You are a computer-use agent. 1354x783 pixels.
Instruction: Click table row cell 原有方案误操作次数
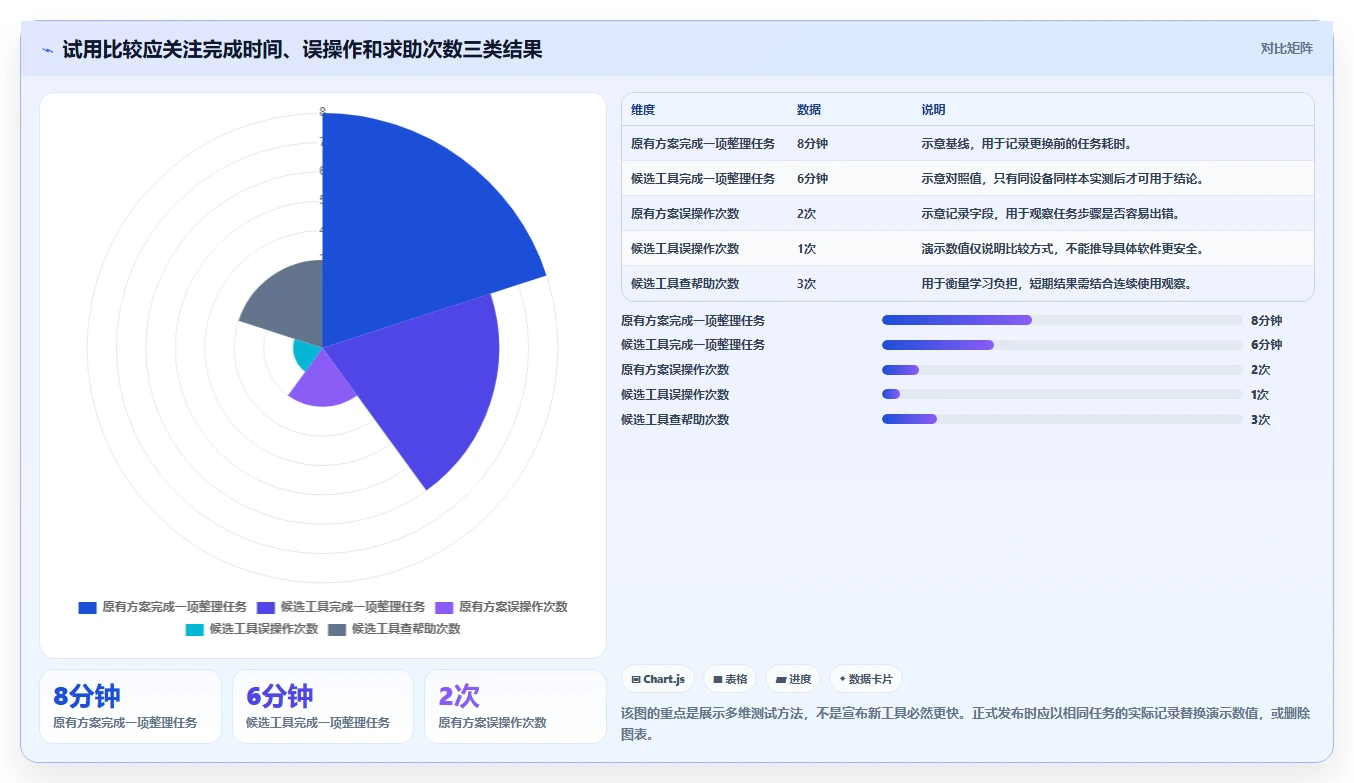(685, 214)
